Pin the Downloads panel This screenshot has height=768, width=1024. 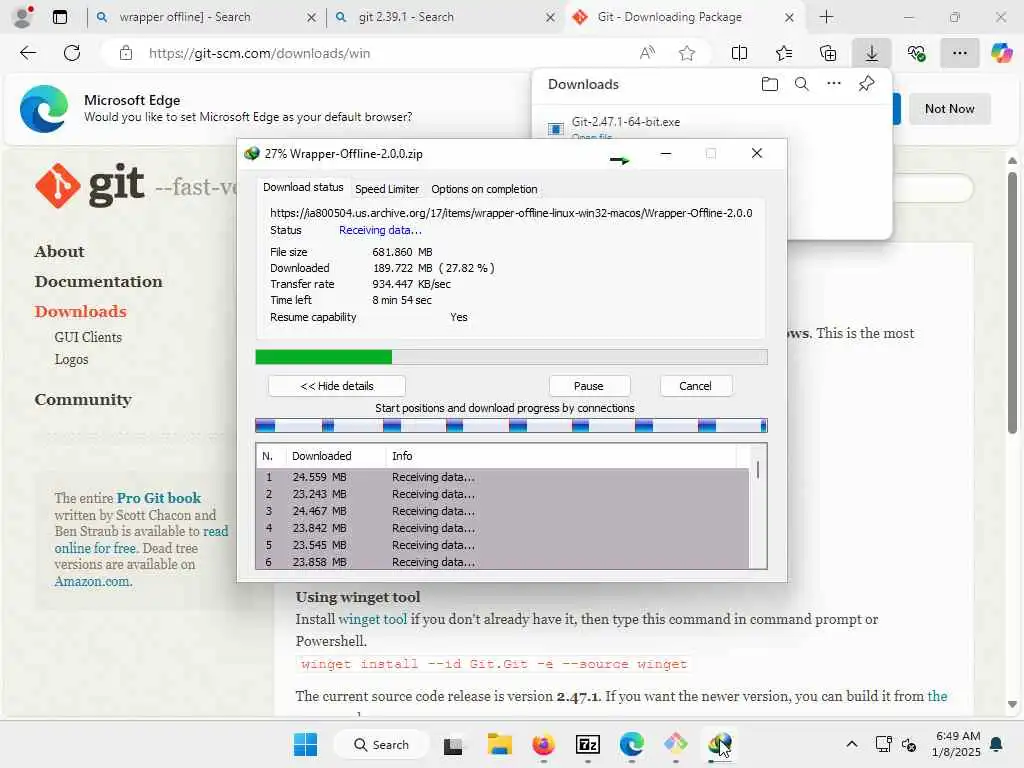(866, 84)
